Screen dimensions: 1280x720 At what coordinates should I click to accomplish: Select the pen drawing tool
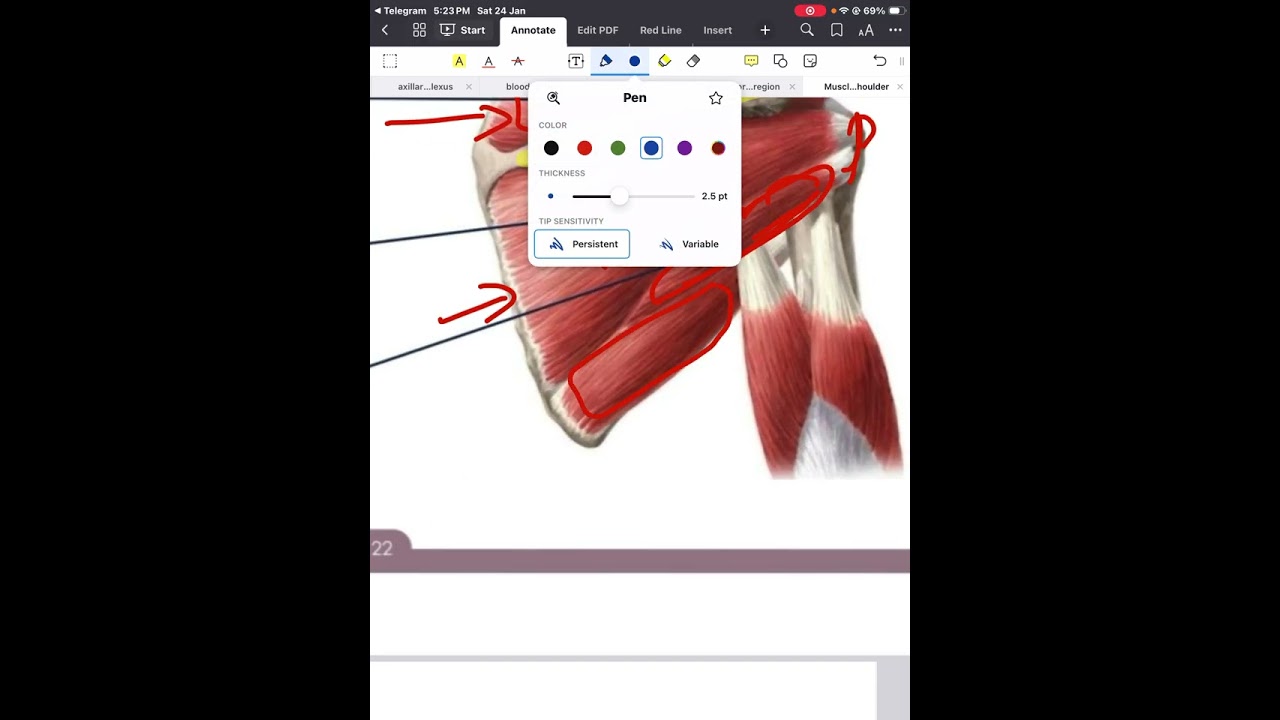pos(606,61)
